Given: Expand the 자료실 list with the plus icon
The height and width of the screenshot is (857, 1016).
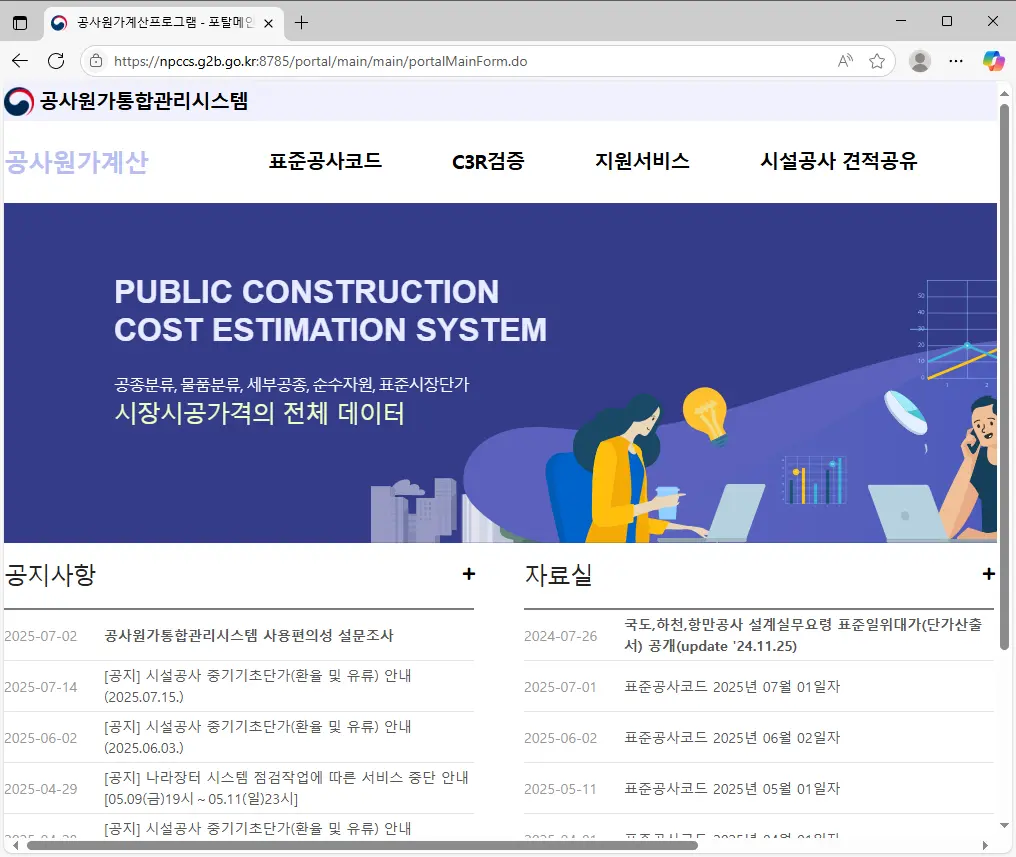Looking at the screenshot, I should tap(989, 574).
